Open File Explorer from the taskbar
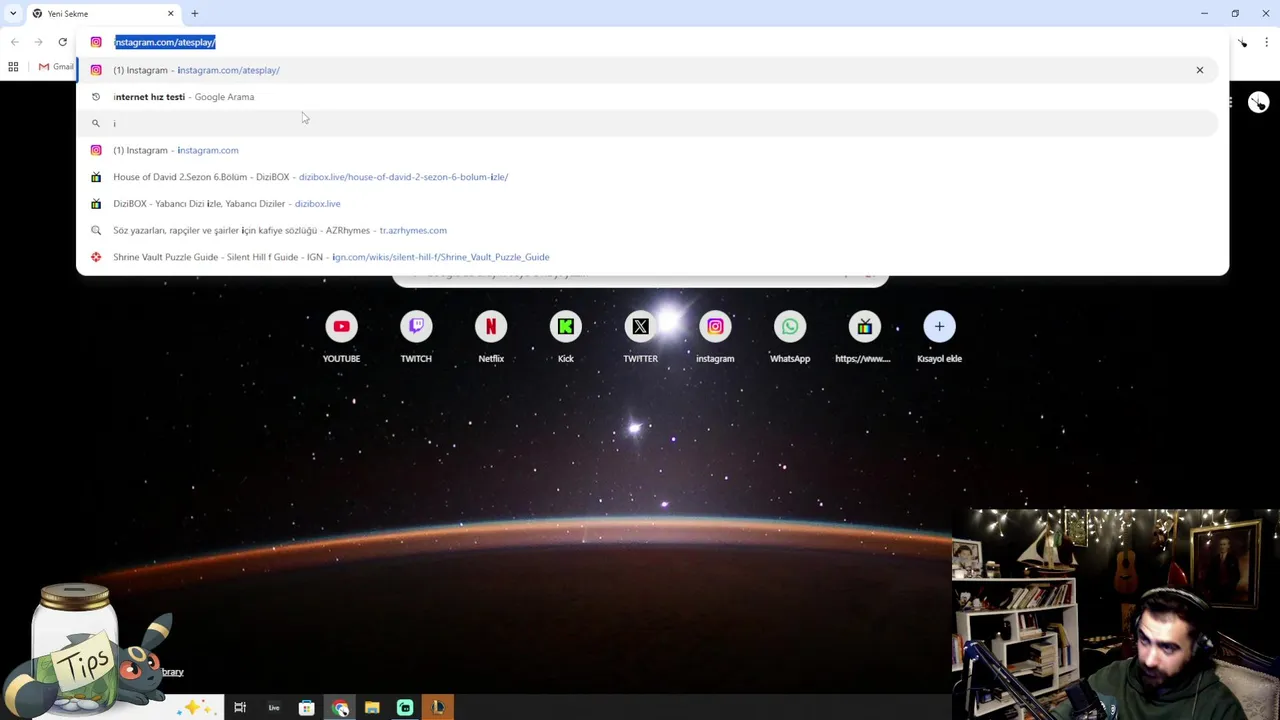 (372, 708)
